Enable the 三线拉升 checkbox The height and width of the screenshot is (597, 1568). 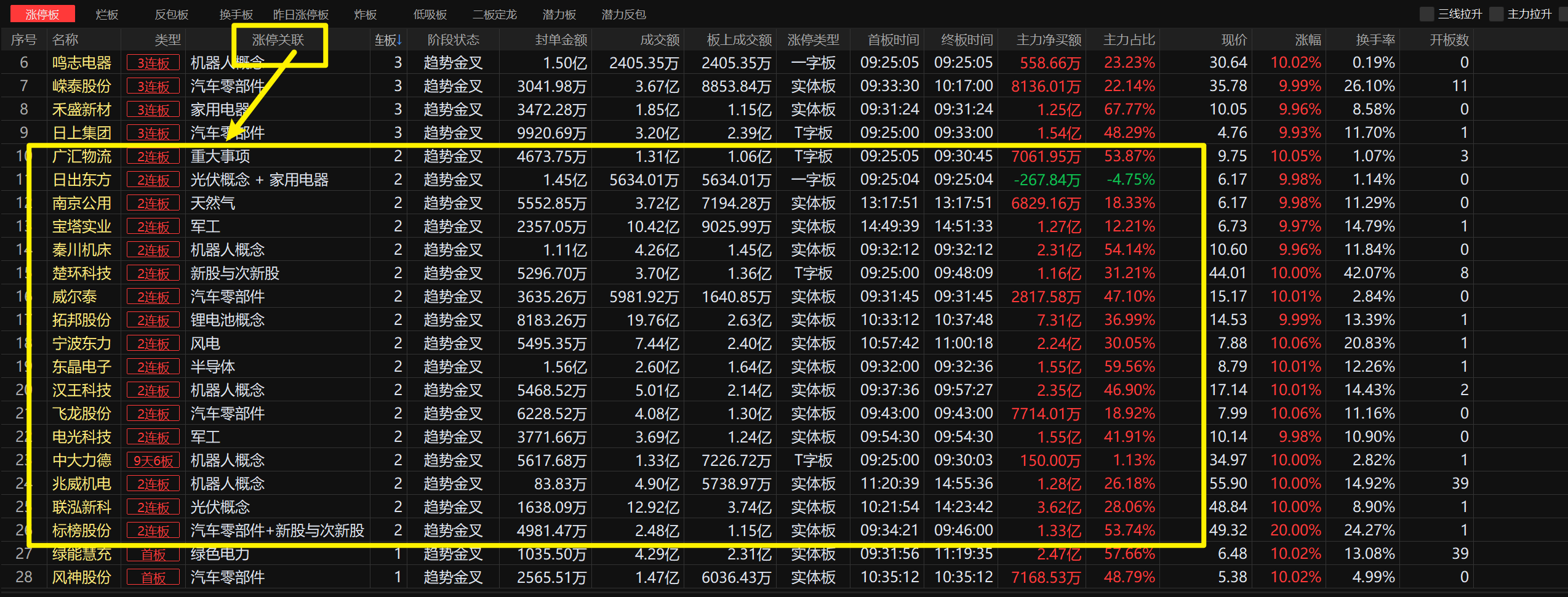(1426, 14)
